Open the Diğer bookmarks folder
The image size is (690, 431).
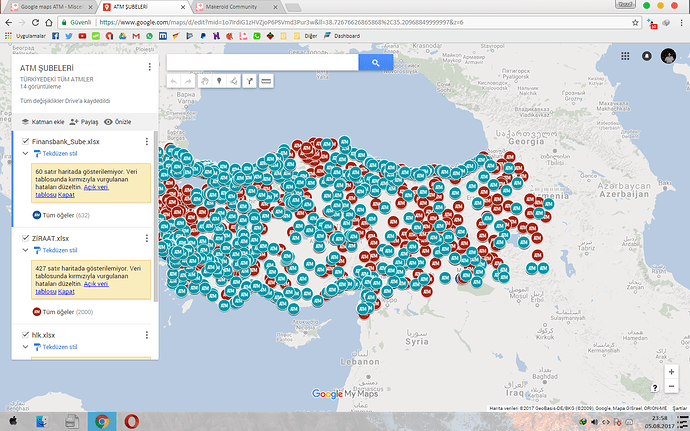pyautogui.click(x=307, y=36)
